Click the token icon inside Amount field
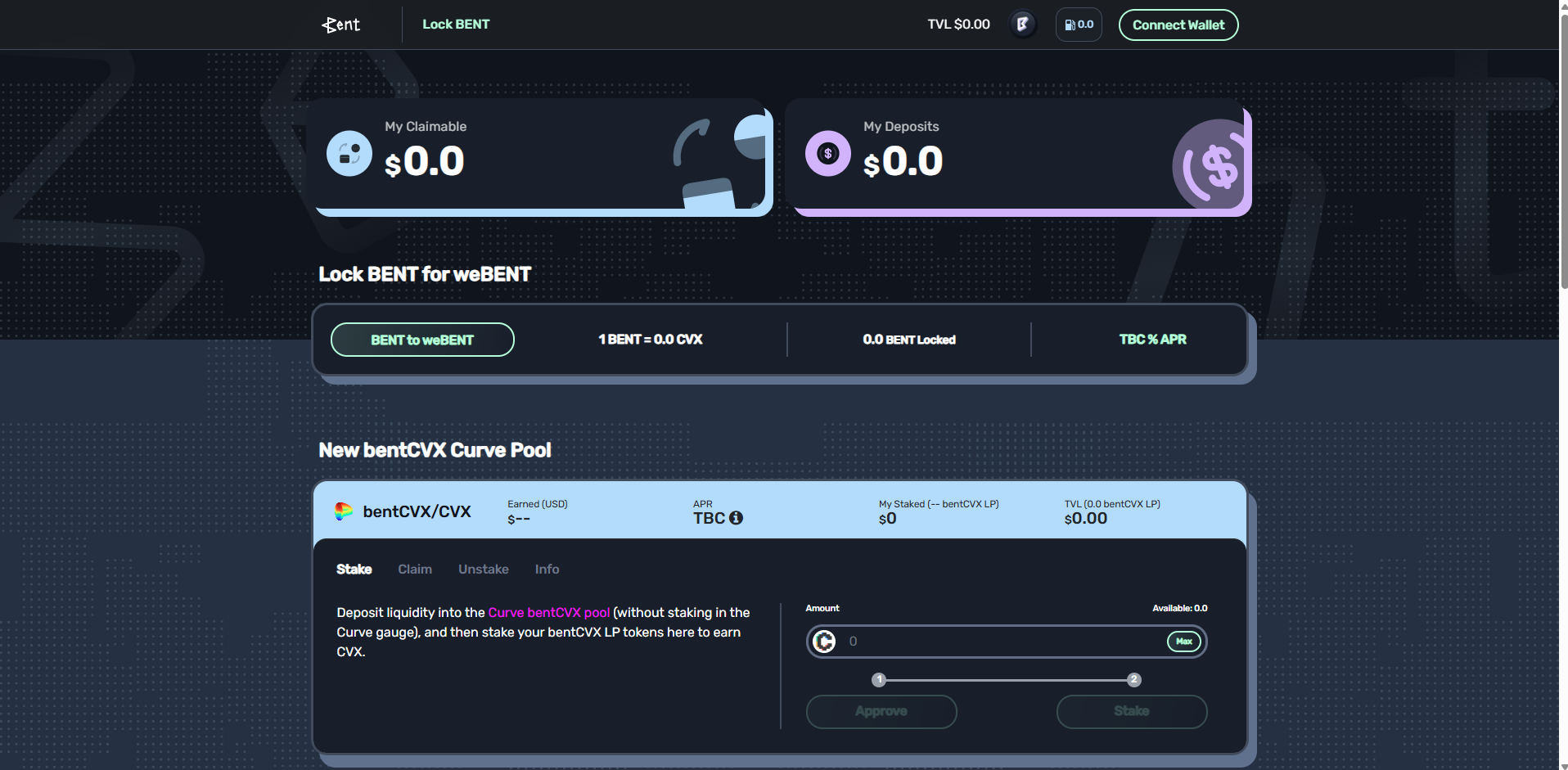Viewport: 1568px width, 770px height. 825,642
